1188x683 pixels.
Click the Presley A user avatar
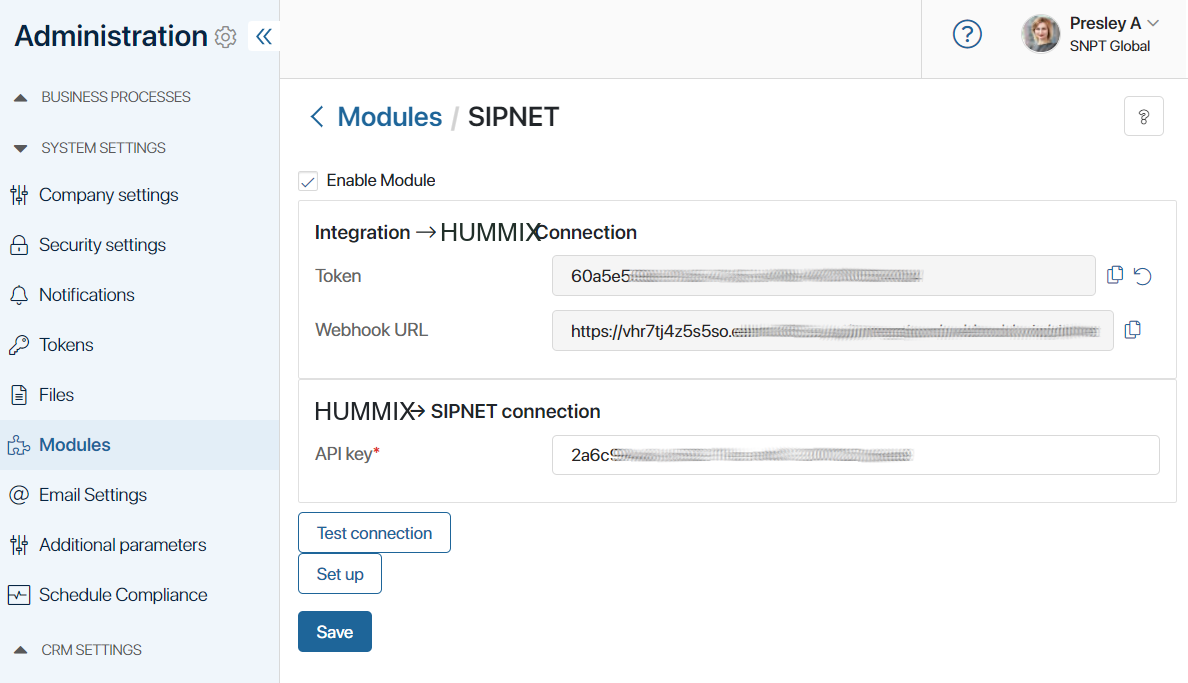click(1040, 34)
